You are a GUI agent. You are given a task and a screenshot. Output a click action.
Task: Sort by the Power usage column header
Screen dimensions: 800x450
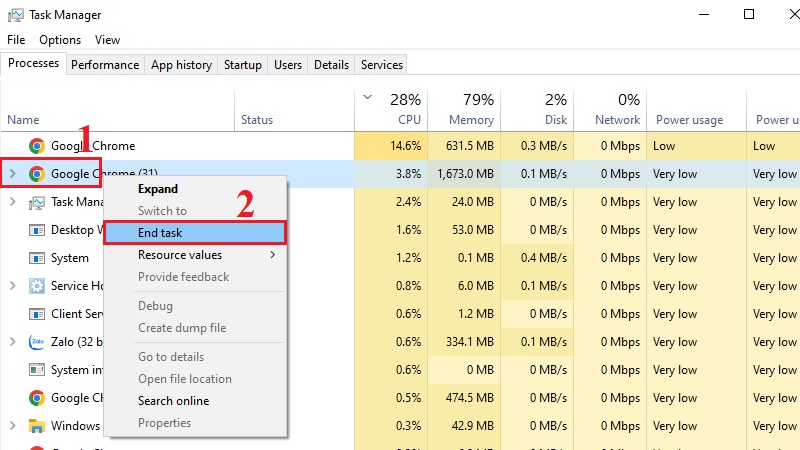click(x=696, y=111)
